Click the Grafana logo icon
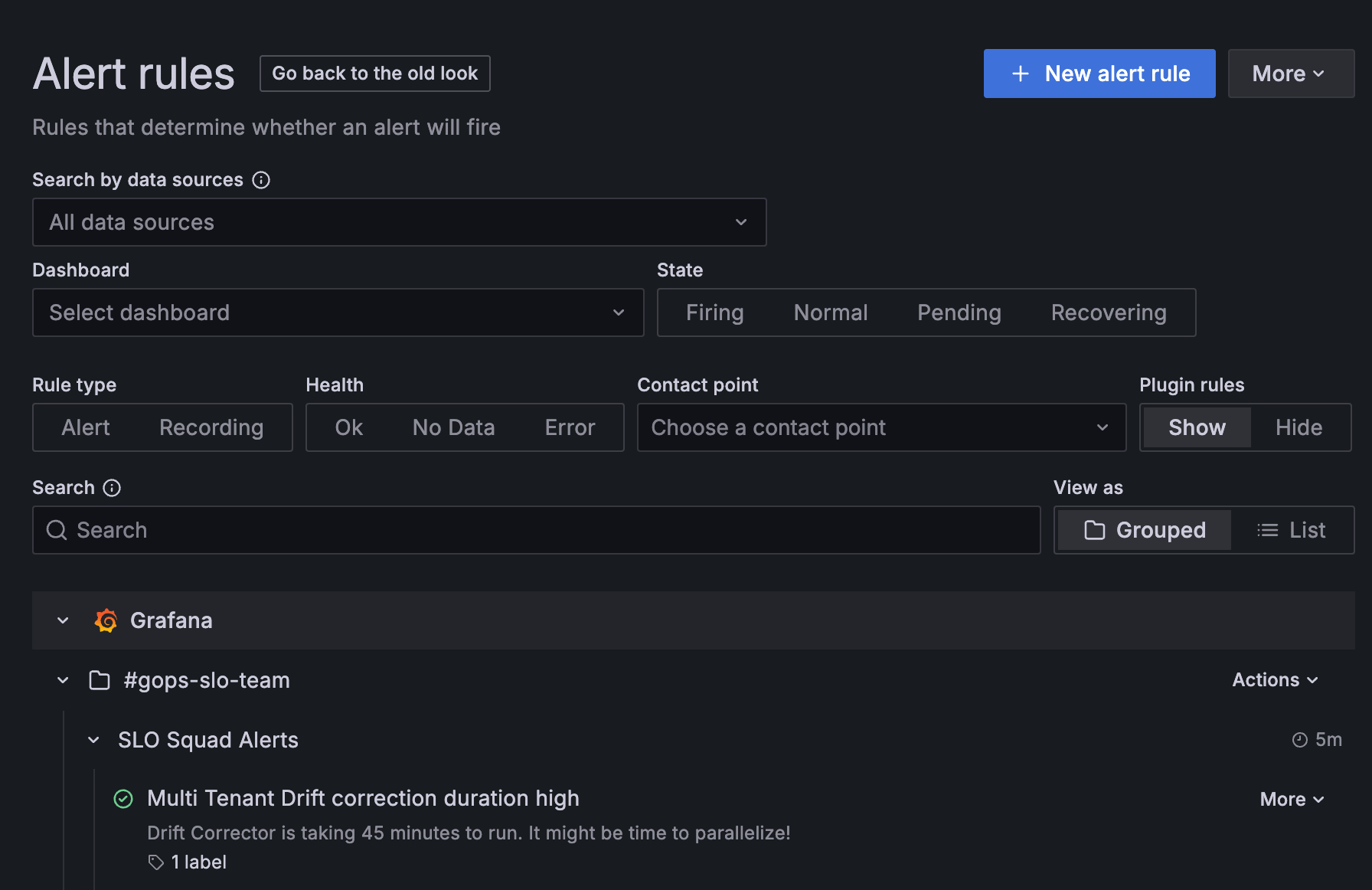 (106, 620)
